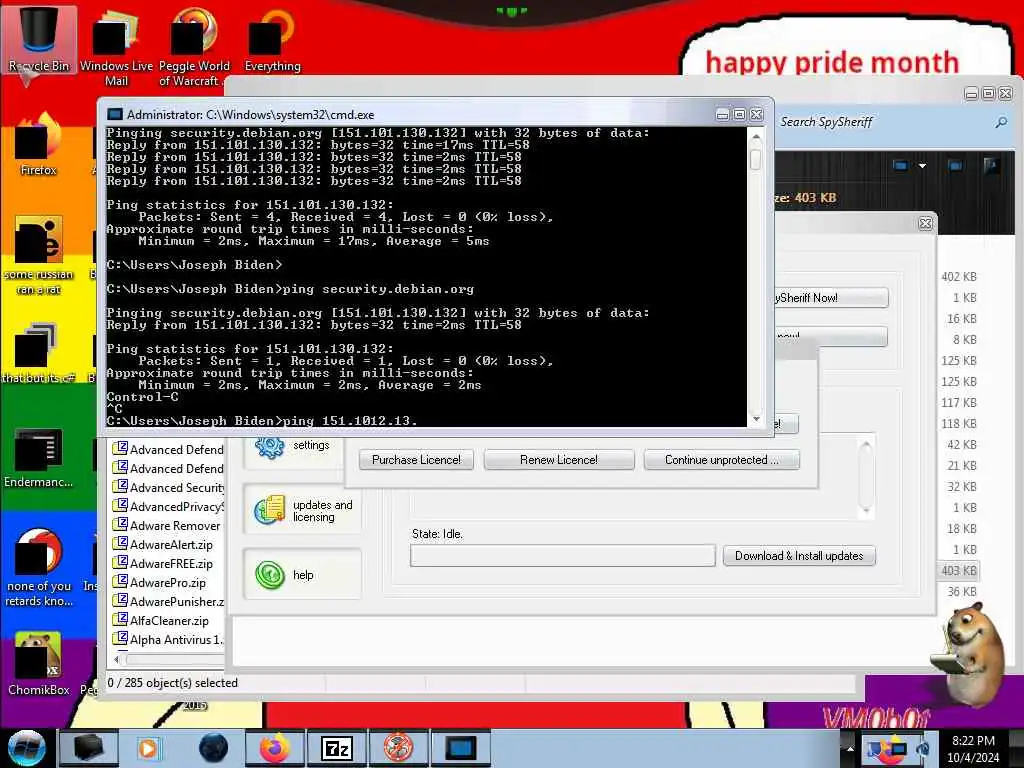Open the Recycle Bin desktop icon
1024x768 pixels.
(x=39, y=39)
